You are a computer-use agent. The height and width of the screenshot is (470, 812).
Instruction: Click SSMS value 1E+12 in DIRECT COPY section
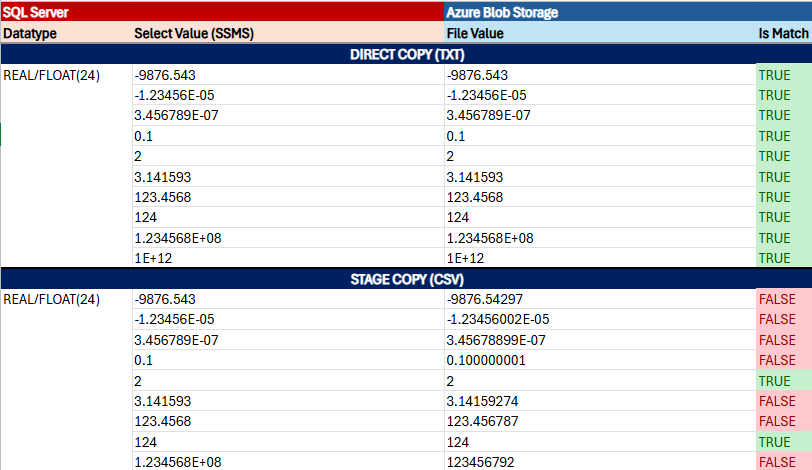point(288,258)
